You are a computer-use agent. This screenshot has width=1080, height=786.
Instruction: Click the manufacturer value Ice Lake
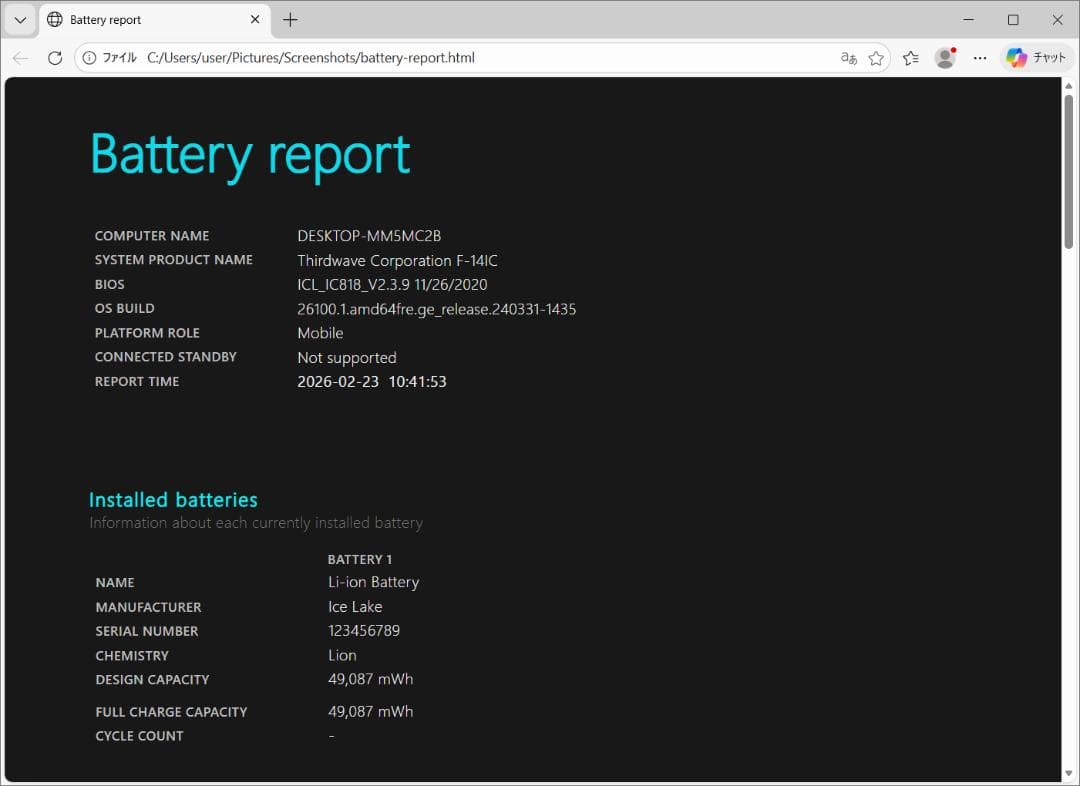click(355, 607)
